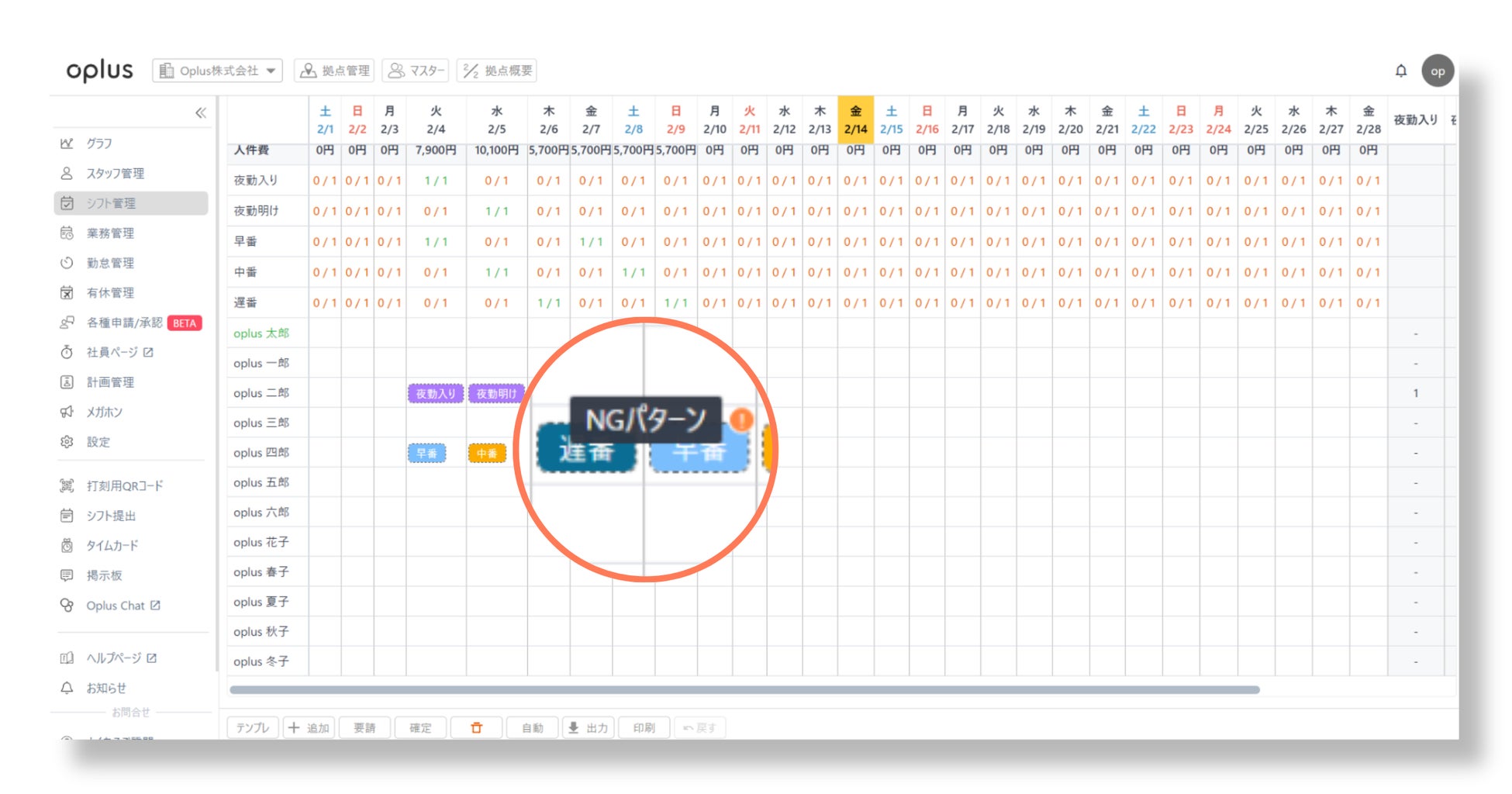
Task: Select the 夜勤入り shift of oplus 二郎
Action: pyautogui.click(x=436, y=394)
